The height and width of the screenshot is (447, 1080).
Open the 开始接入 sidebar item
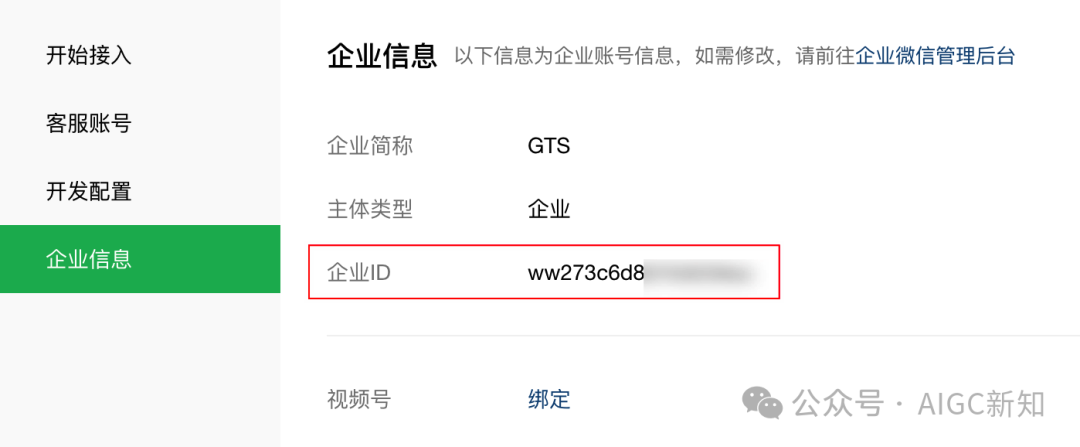(x=88, y=55)
